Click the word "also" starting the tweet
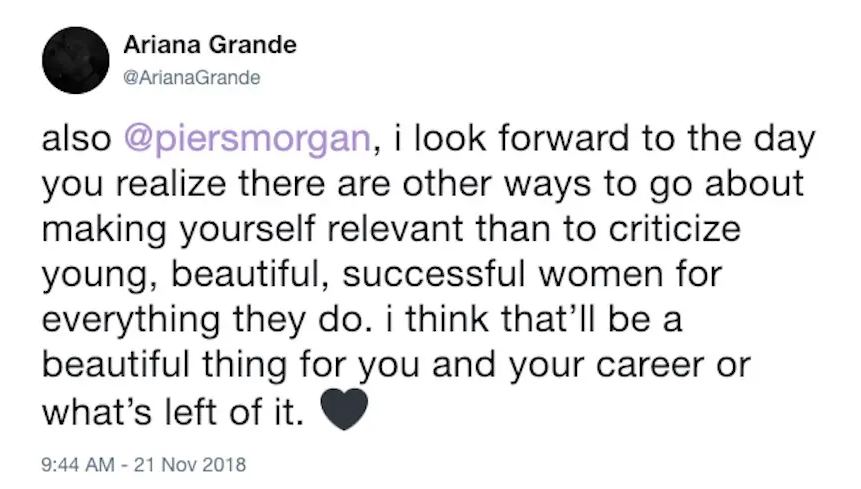The height and width of the screenshot is (489, 861). [76, 138]
